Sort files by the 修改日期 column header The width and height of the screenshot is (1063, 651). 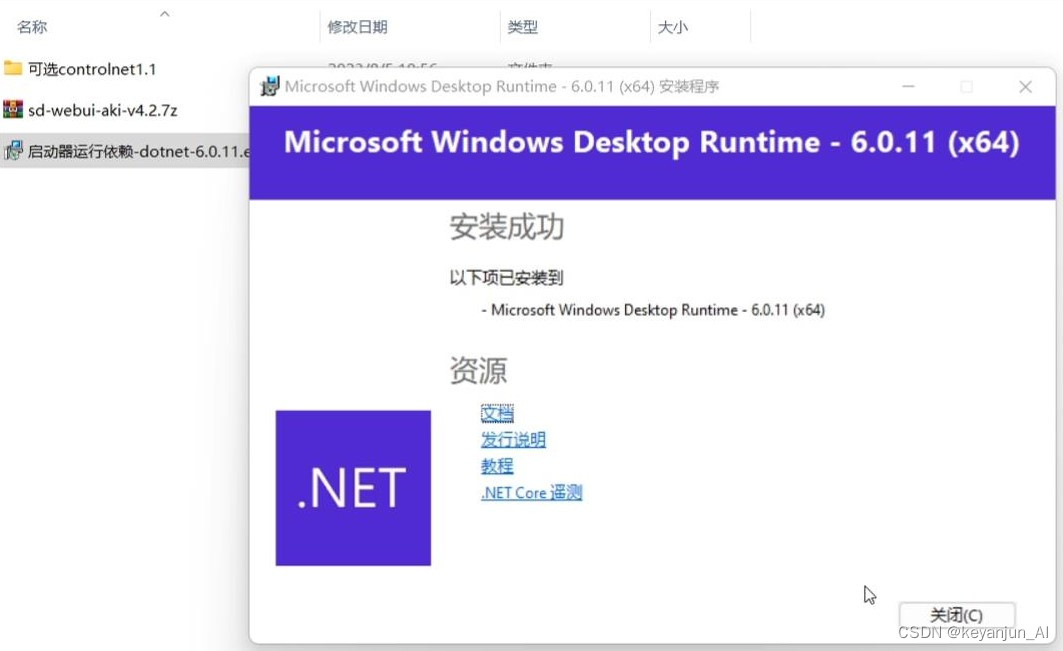pyautogui.click(x=357, y=27)
